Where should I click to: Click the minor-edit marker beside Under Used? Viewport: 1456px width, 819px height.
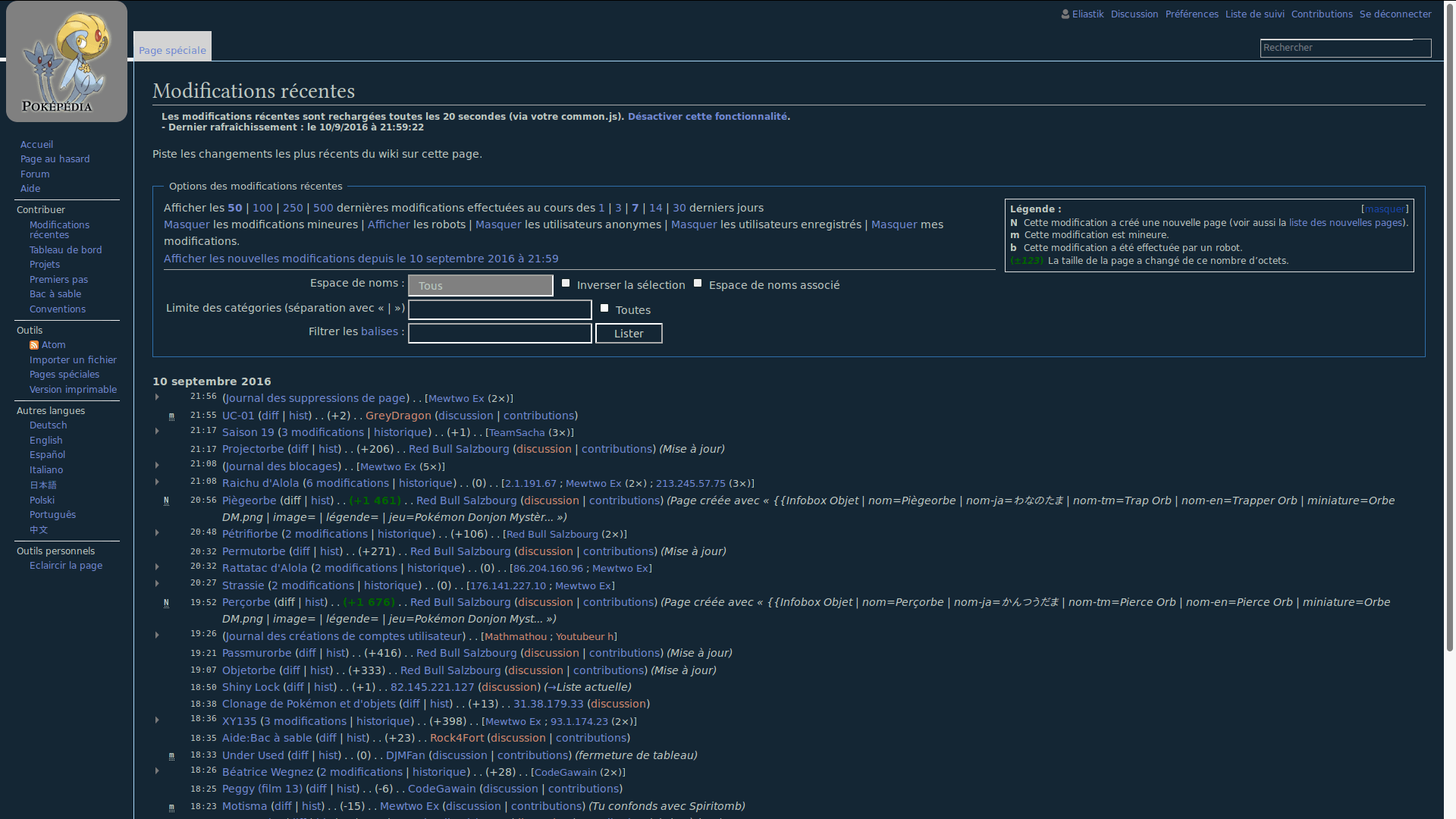point(171,756)
